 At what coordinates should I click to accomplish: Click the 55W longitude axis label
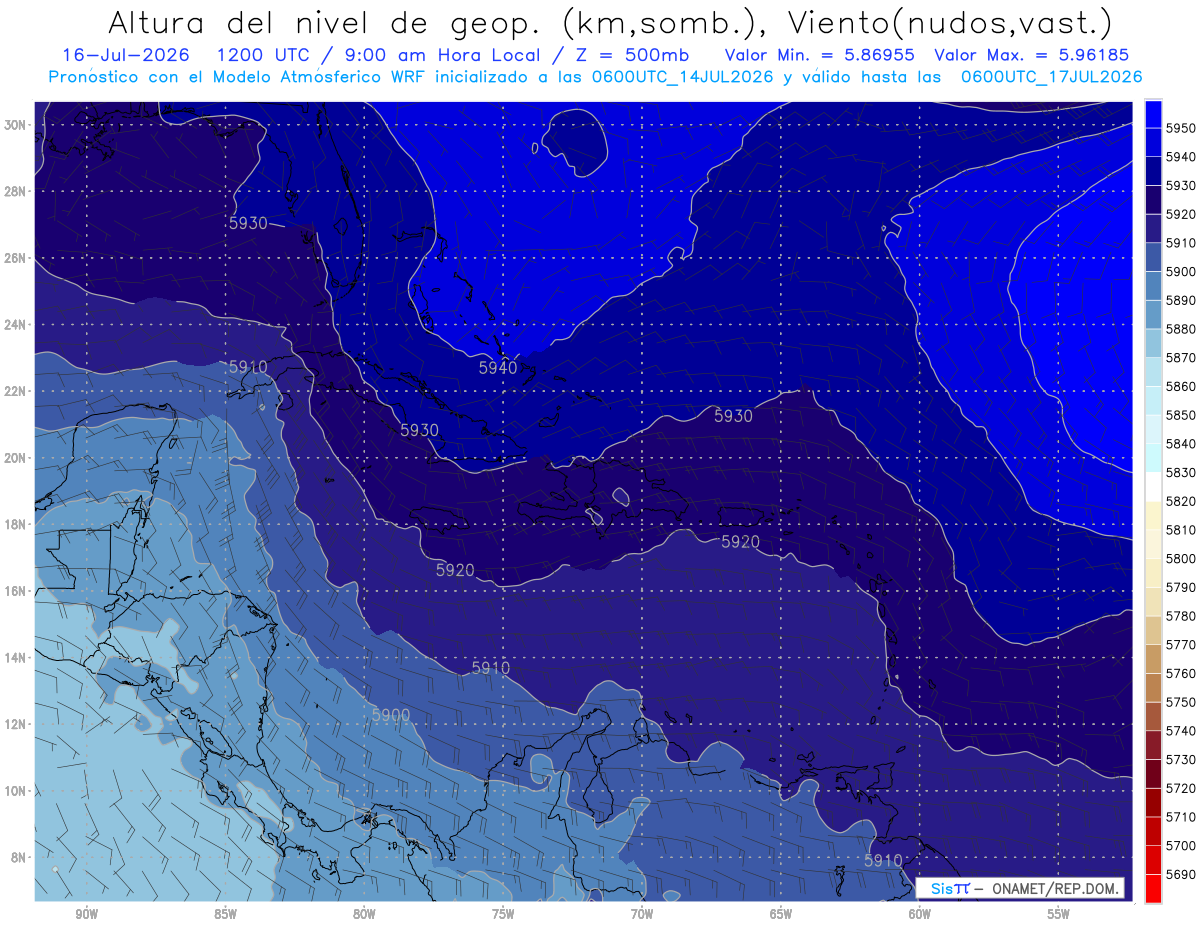1059,914
